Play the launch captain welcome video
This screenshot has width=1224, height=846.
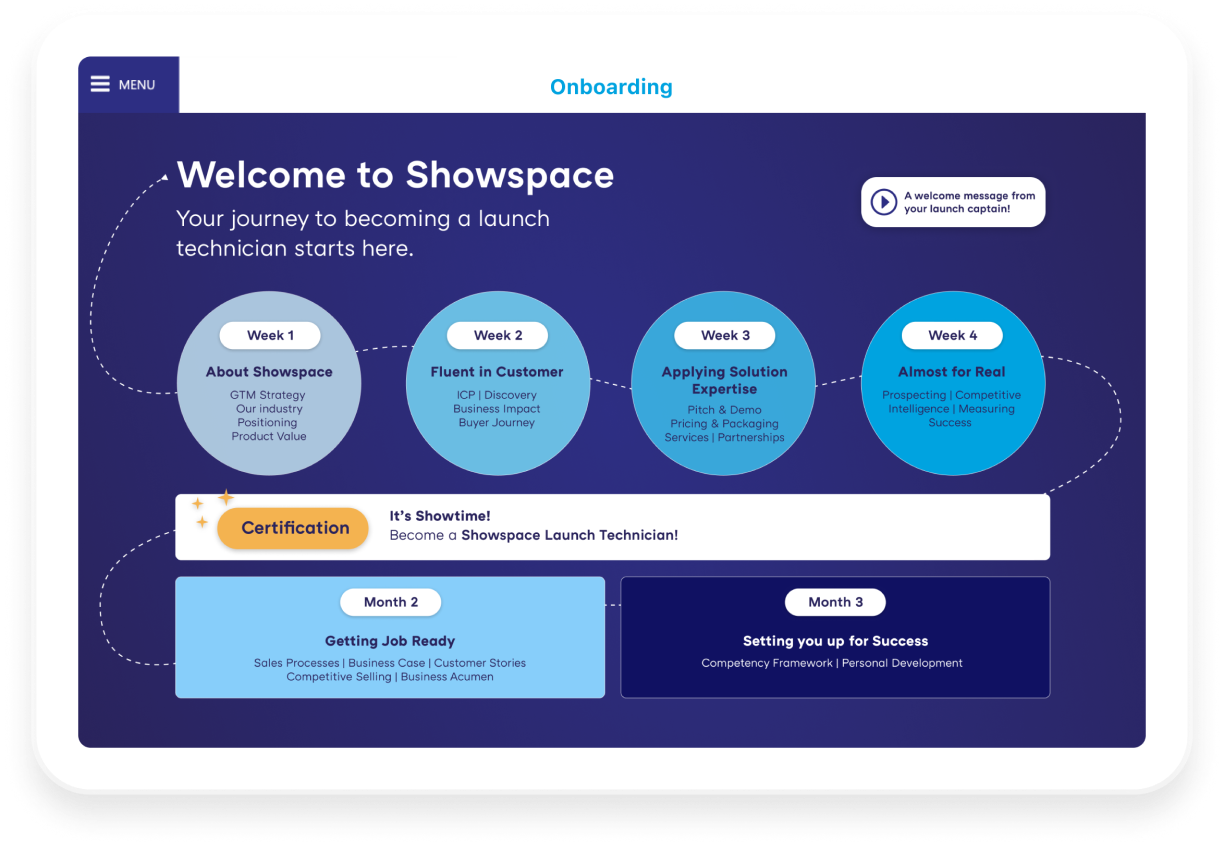point(952,202)
